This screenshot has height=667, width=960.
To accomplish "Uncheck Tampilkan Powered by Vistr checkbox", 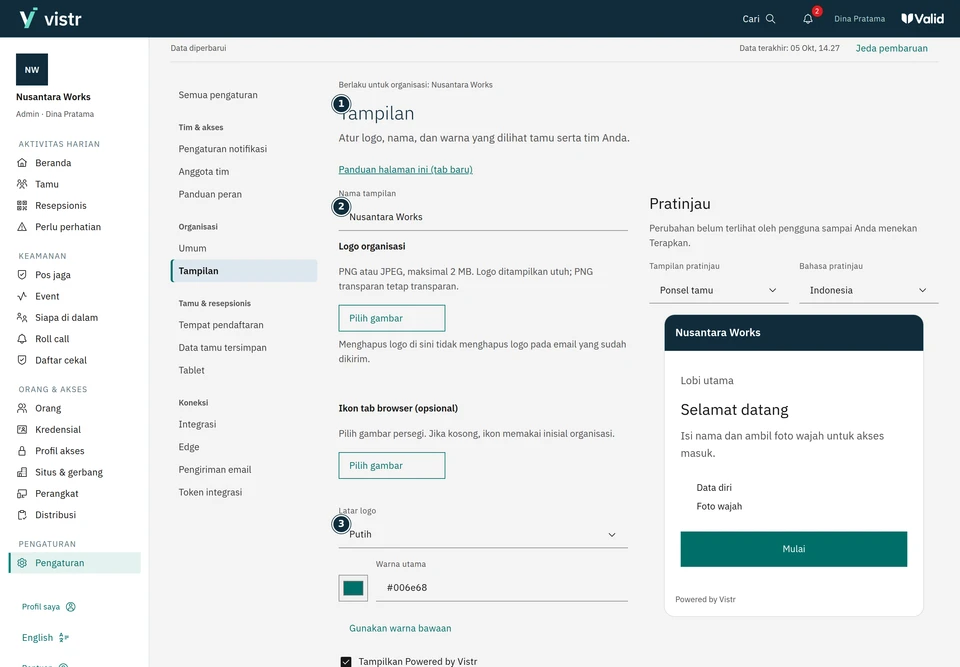I will click(346, 661).
